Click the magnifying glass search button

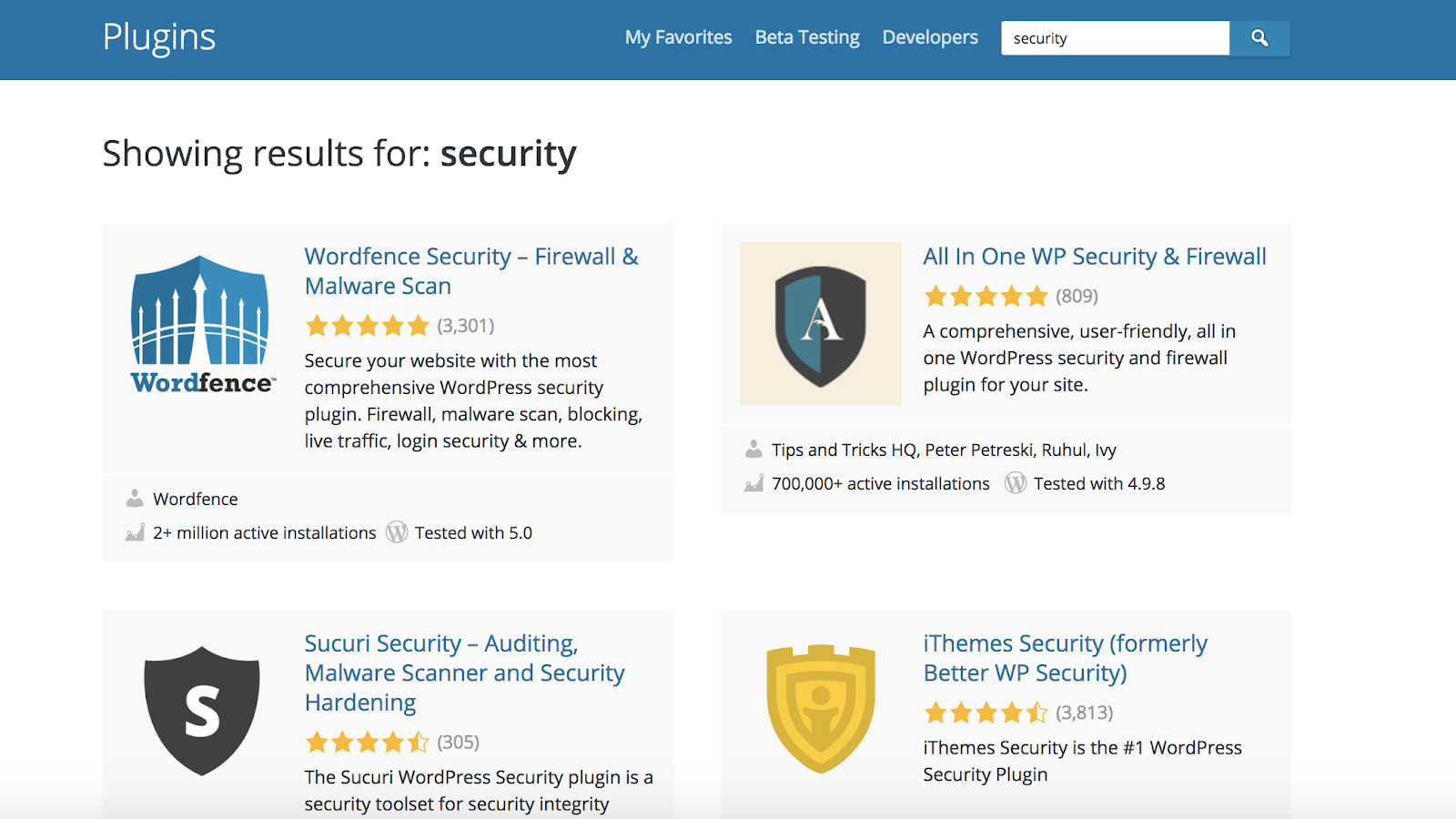pos(1259,38)
